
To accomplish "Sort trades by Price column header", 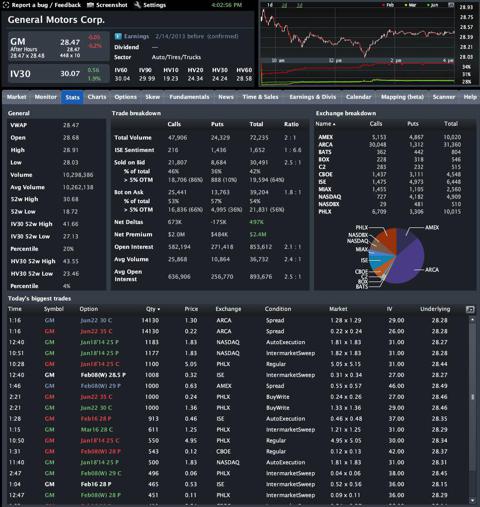I will coord(191,309).
